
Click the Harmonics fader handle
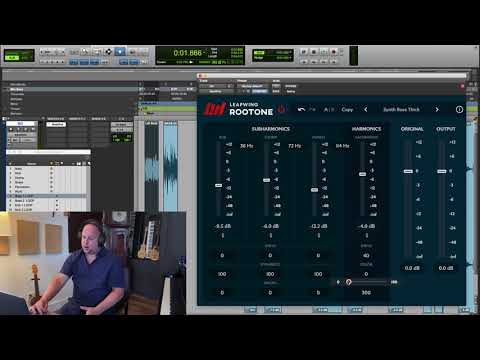[362, 174]
